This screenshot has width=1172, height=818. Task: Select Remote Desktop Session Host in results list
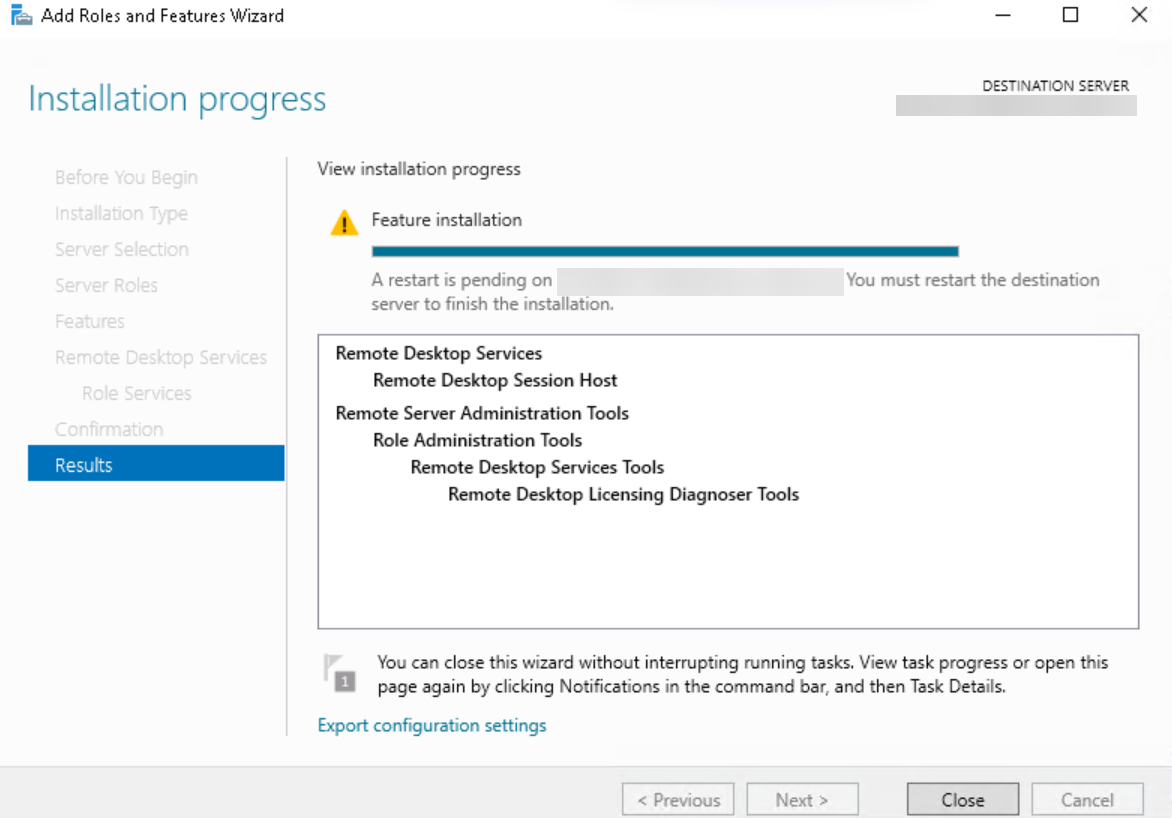click(x=494, y=380)
